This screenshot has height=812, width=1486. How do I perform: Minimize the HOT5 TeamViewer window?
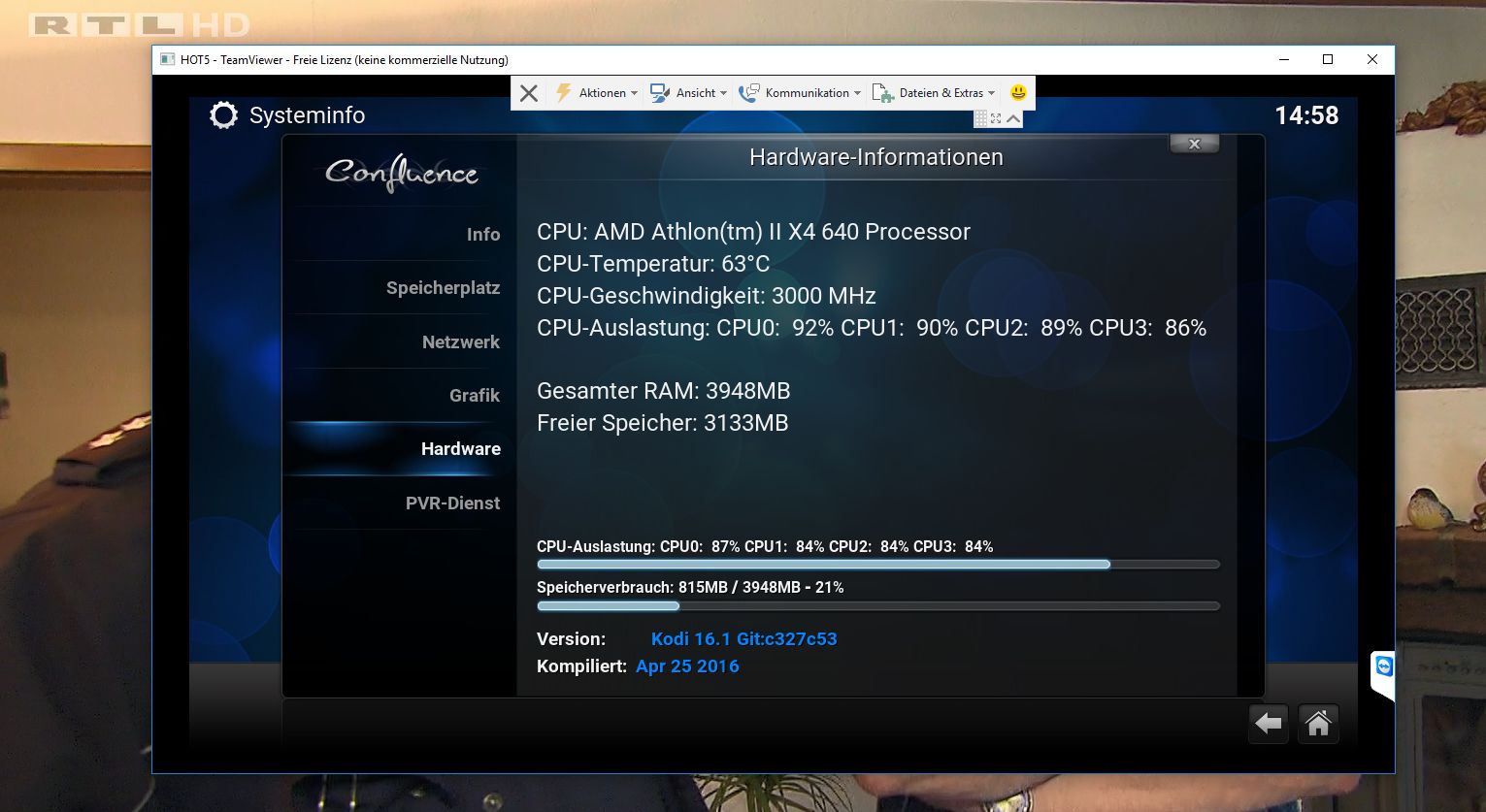1283,59
